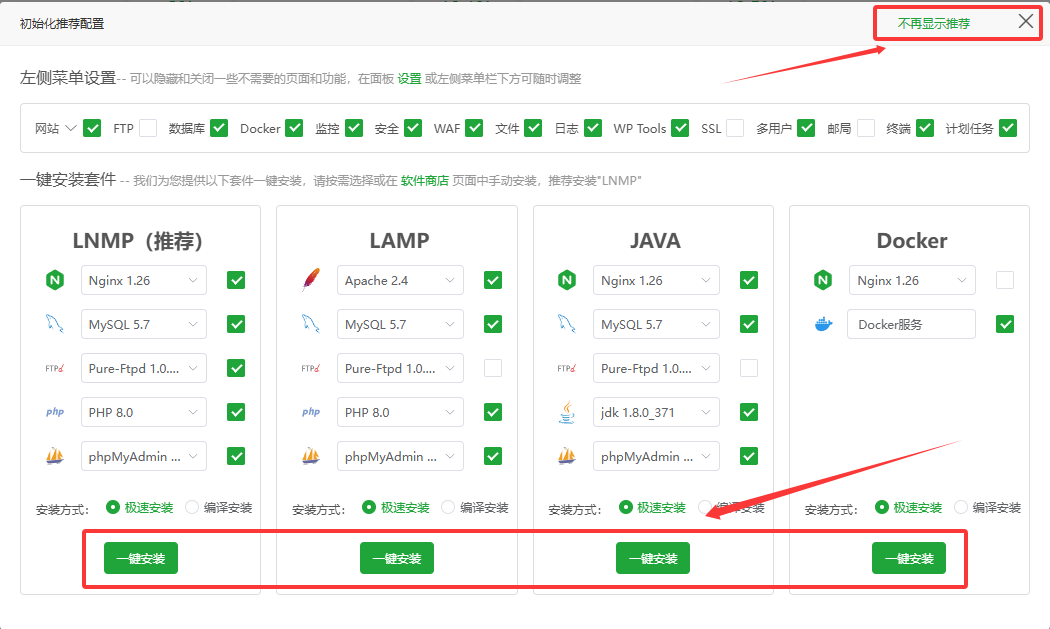
Task: Click the phpMyAdmin sailboat icon in JAVA card
Action: click(x=567, y=456)
